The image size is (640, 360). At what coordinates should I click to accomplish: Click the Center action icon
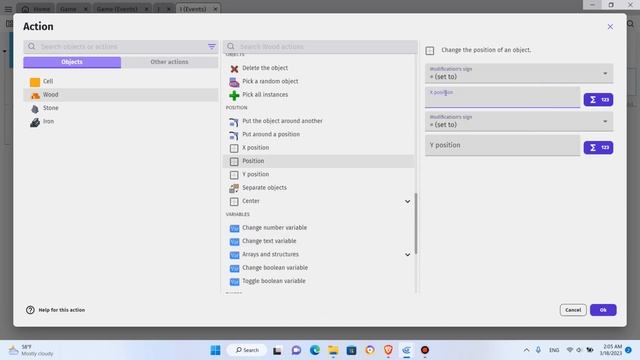coord(234,202)
